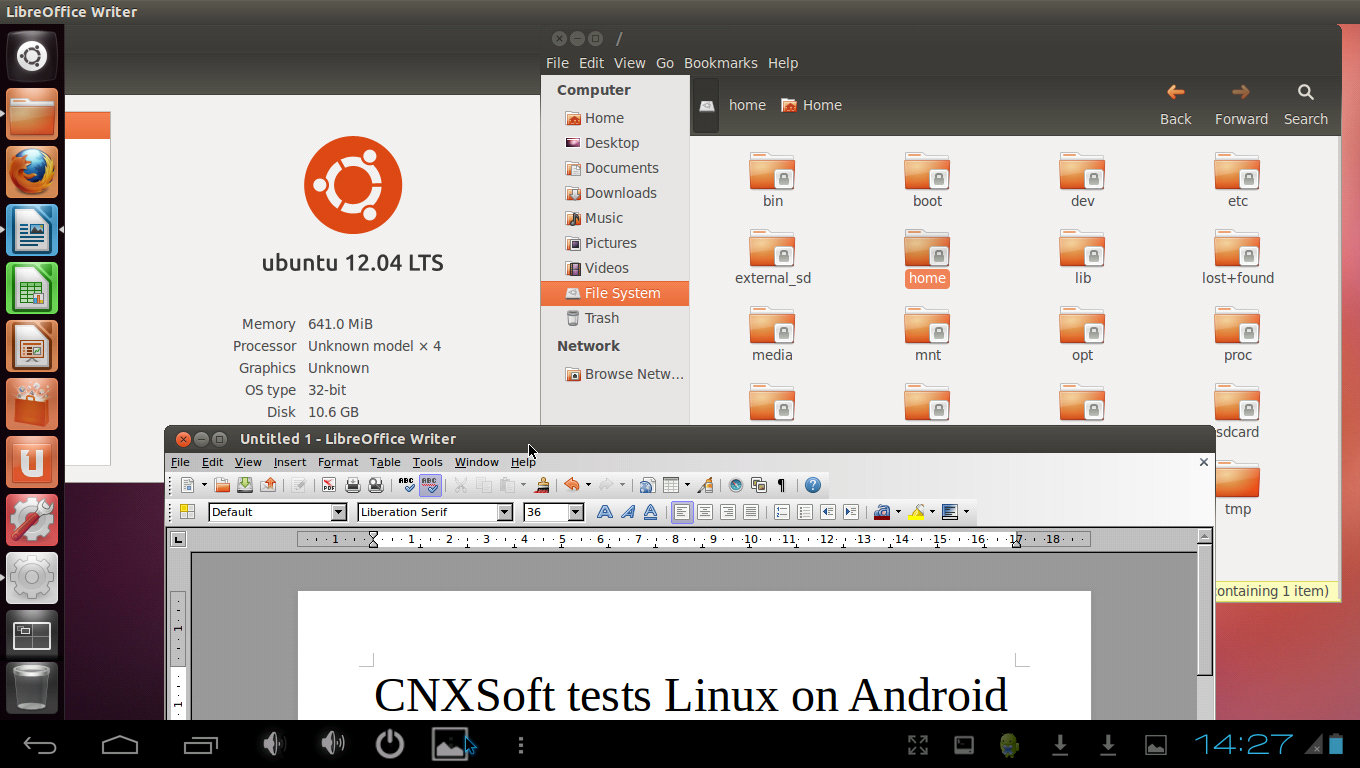Open Page Preview icon in Writer toolbar
Image resolution: width=1360 pixels, height=768 pixels.
point(376,485)
